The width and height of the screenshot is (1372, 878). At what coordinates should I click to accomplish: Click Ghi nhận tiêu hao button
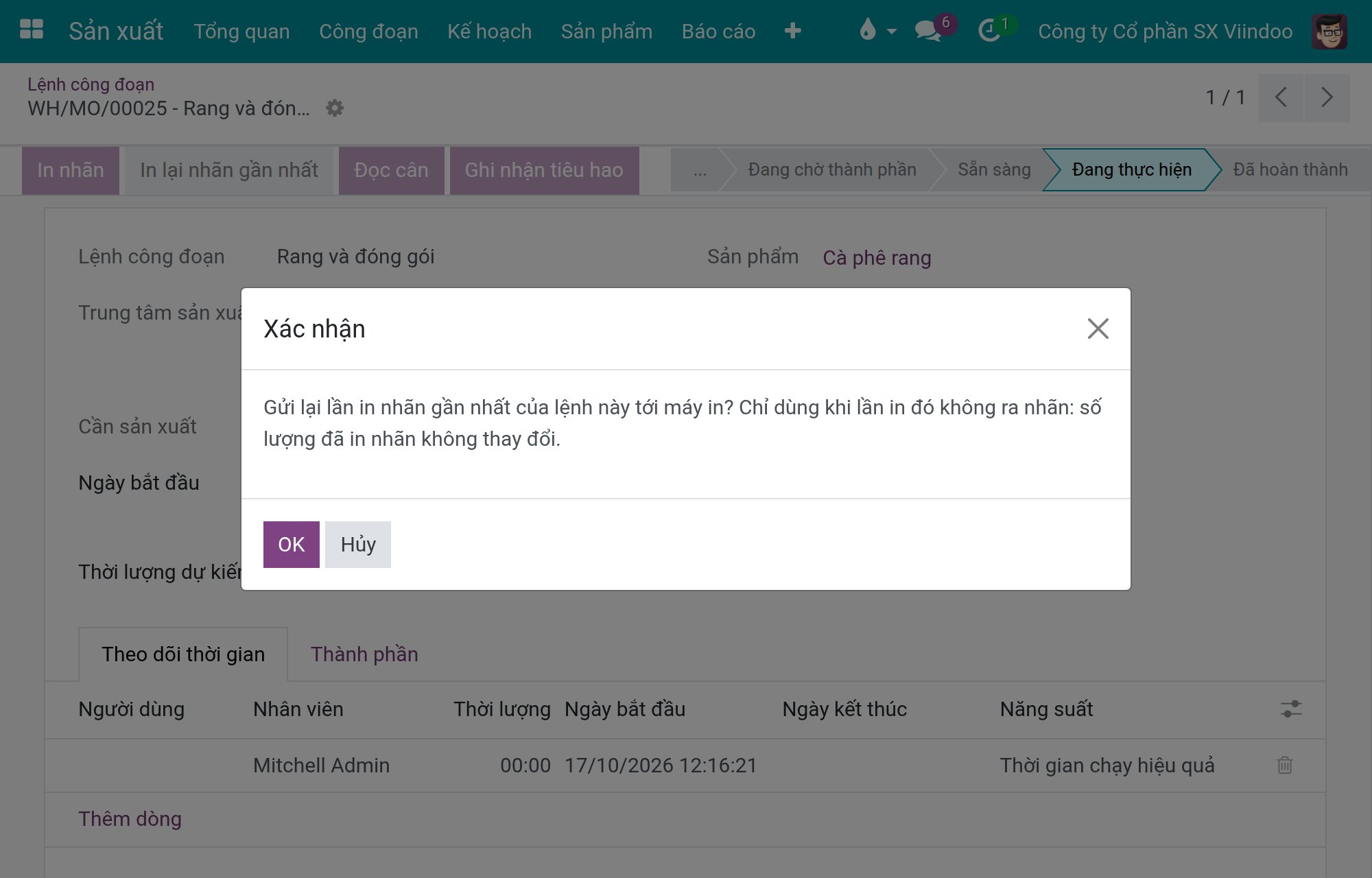click(x=544, y=170)
